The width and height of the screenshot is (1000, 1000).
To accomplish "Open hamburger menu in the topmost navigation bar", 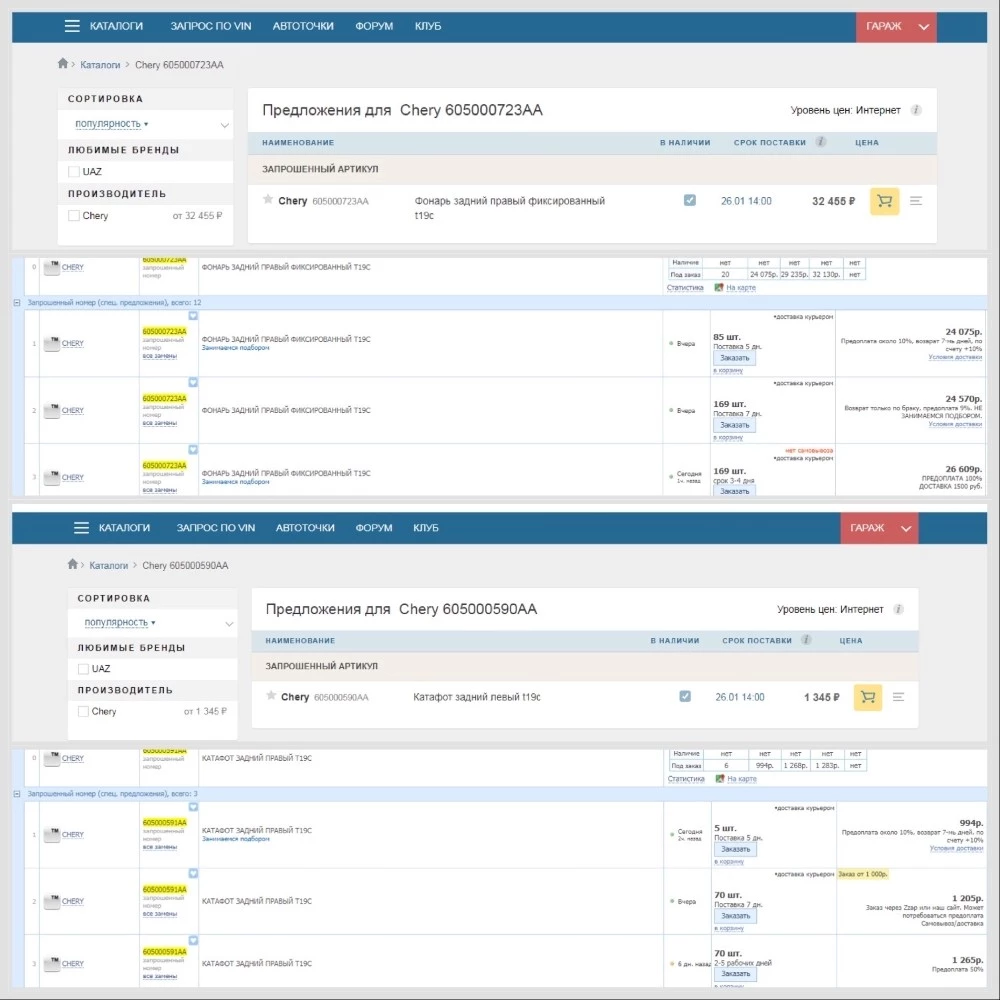I will point(72,26).
